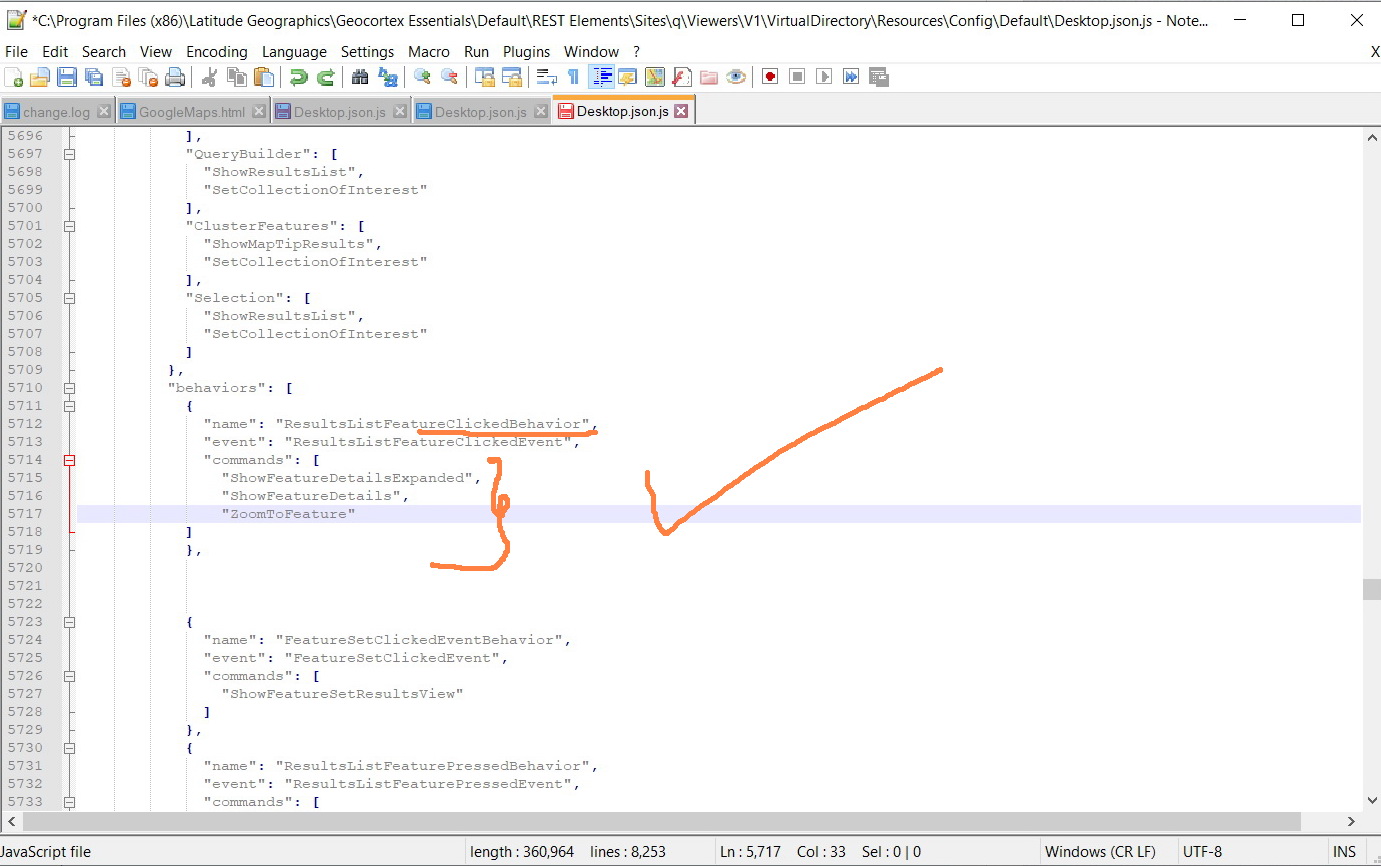This screenshot has height=866, width=1381.
Task: Click the Open file folder icon
Action: pyautogui.click(x=40, y=77)
